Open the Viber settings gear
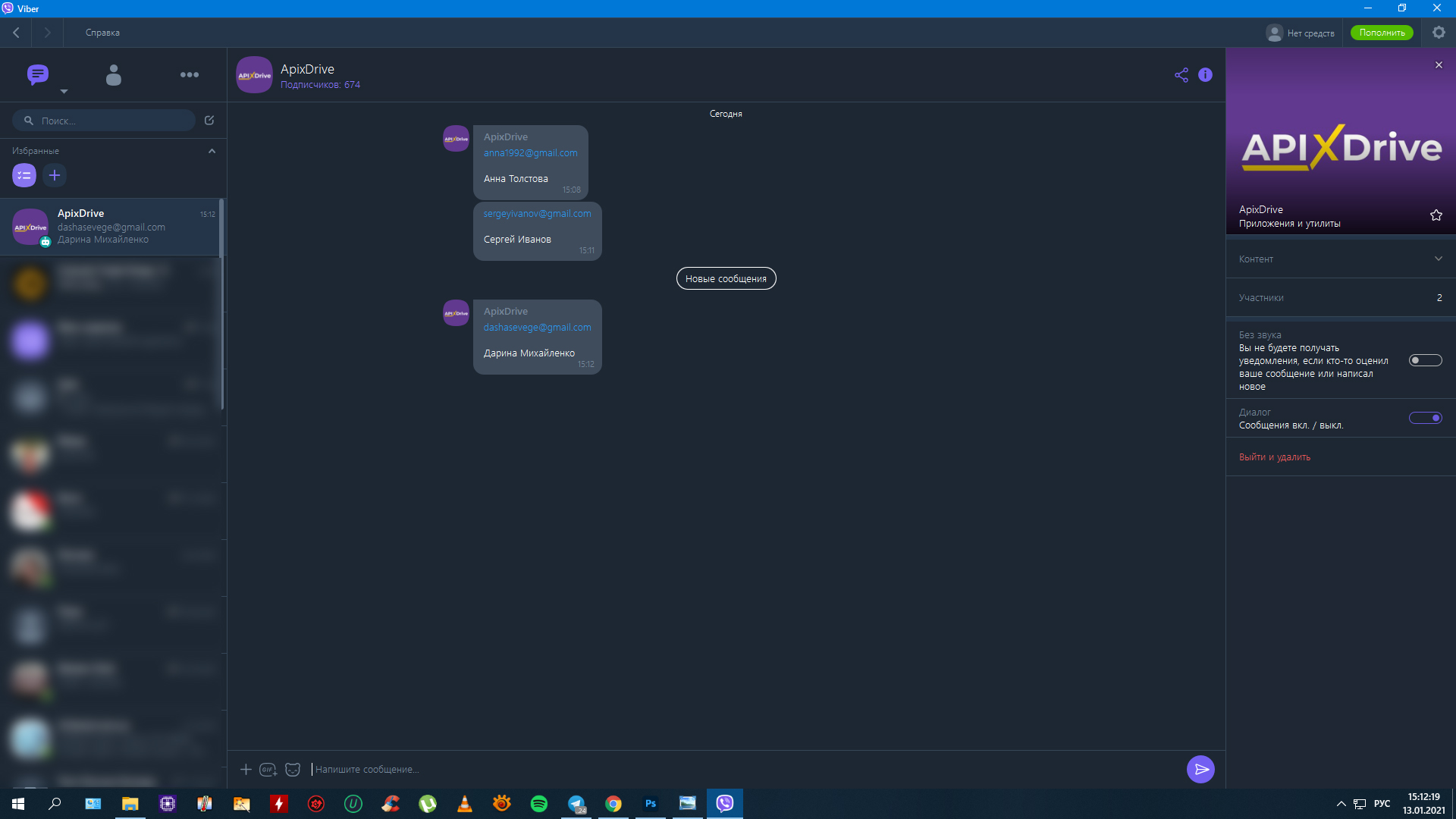This screenshot has height=819, width=1456. click(x=1439, y=33)
